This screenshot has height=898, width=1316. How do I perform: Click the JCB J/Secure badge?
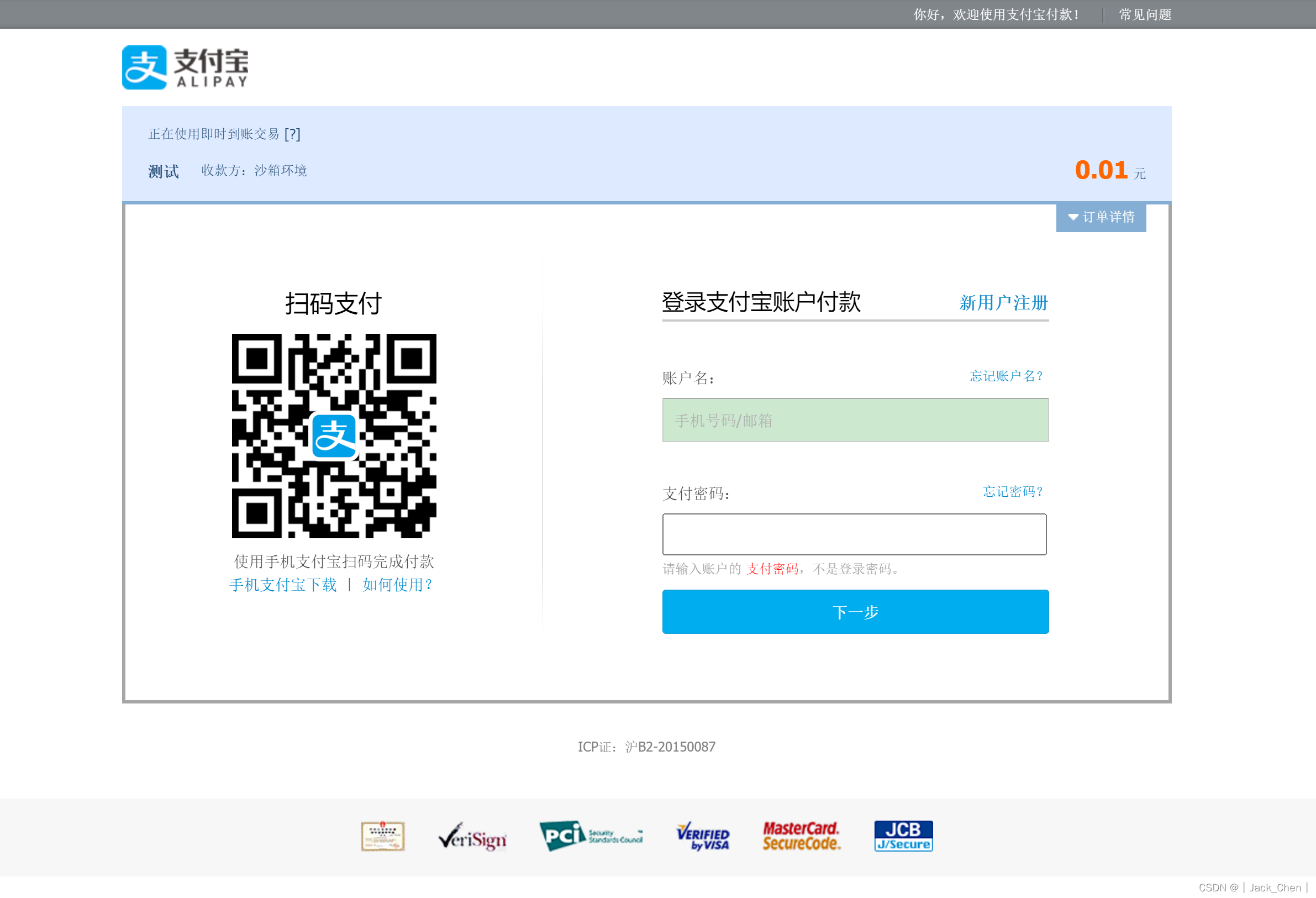(903, 836)
